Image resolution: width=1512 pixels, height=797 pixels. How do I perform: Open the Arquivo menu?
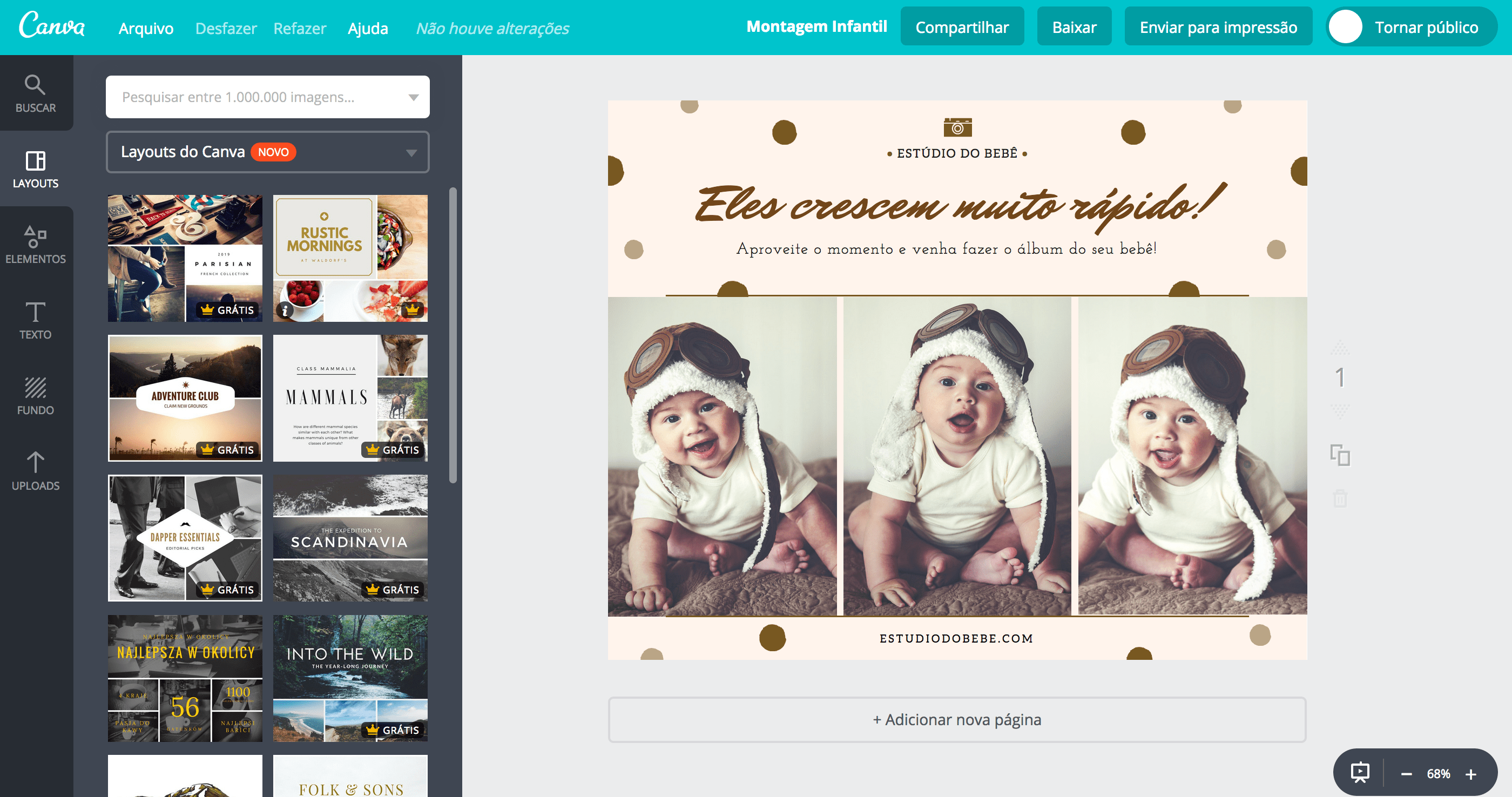click(x=146, y=28)
